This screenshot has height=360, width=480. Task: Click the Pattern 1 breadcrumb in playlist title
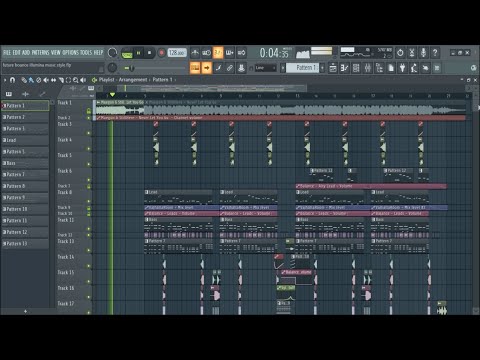coord(162,80)
